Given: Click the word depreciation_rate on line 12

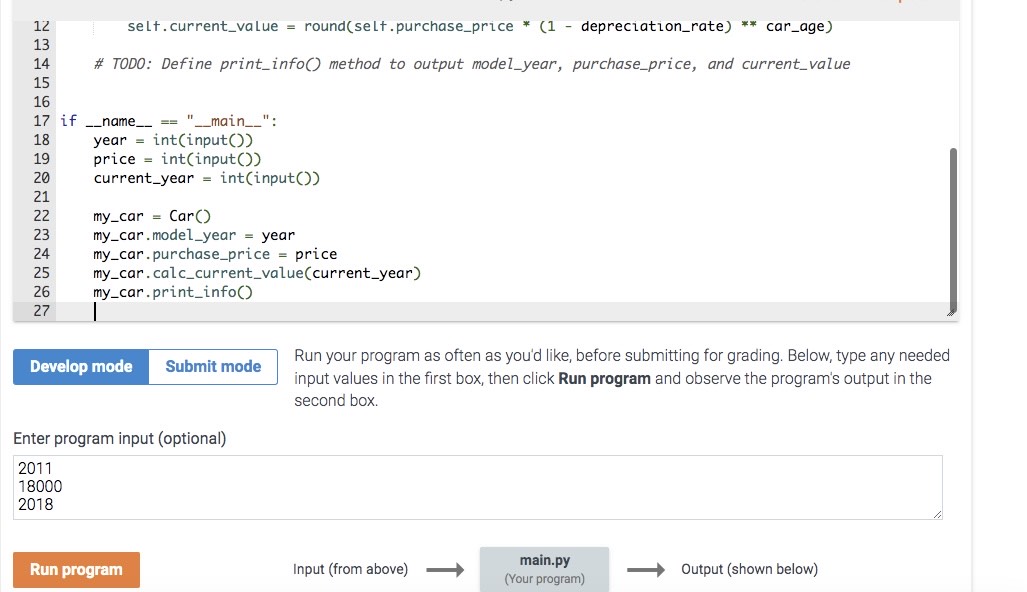Looking at the screenshot, I should coord(653,26).
